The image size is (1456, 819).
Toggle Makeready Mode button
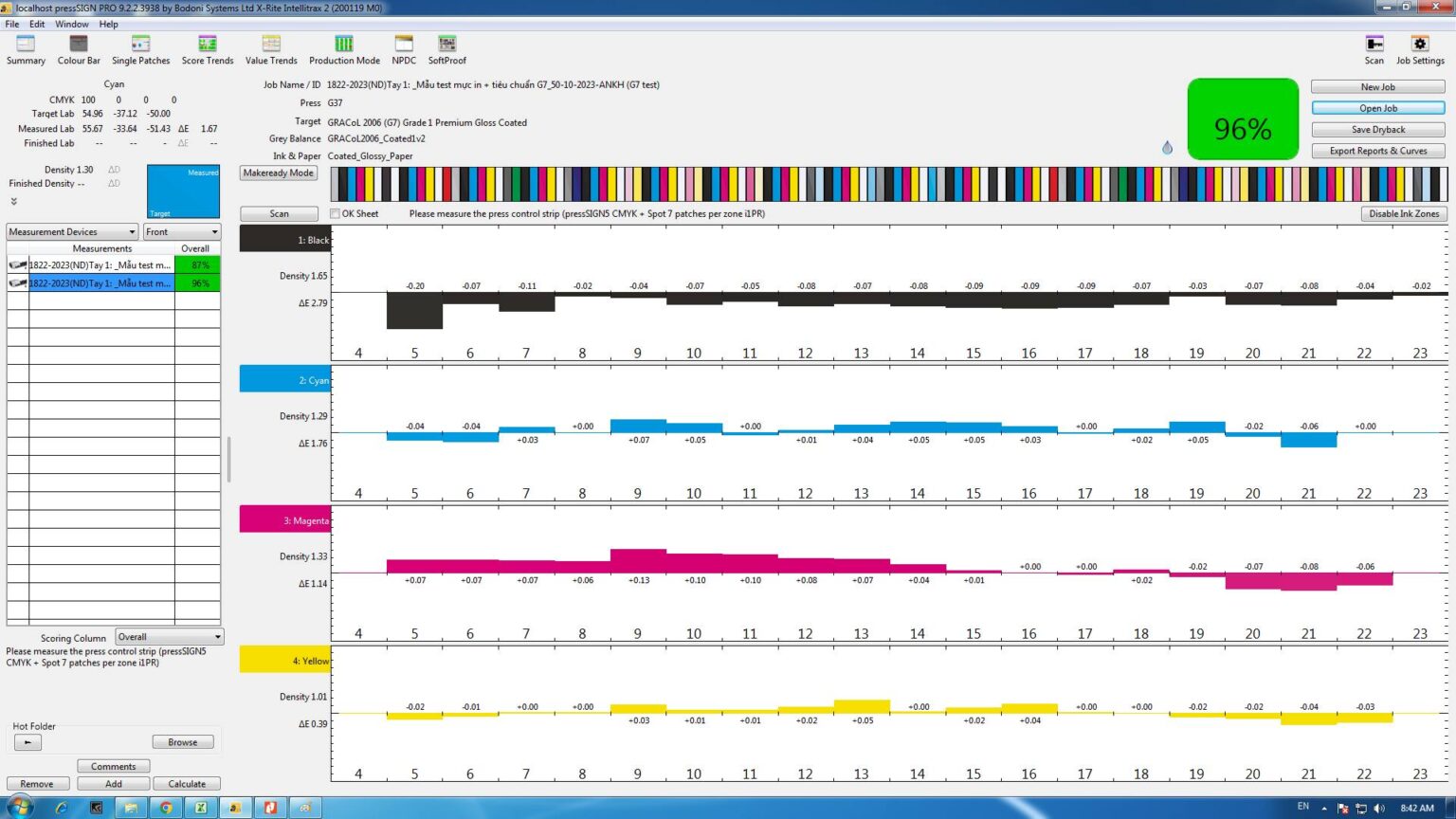279,173
